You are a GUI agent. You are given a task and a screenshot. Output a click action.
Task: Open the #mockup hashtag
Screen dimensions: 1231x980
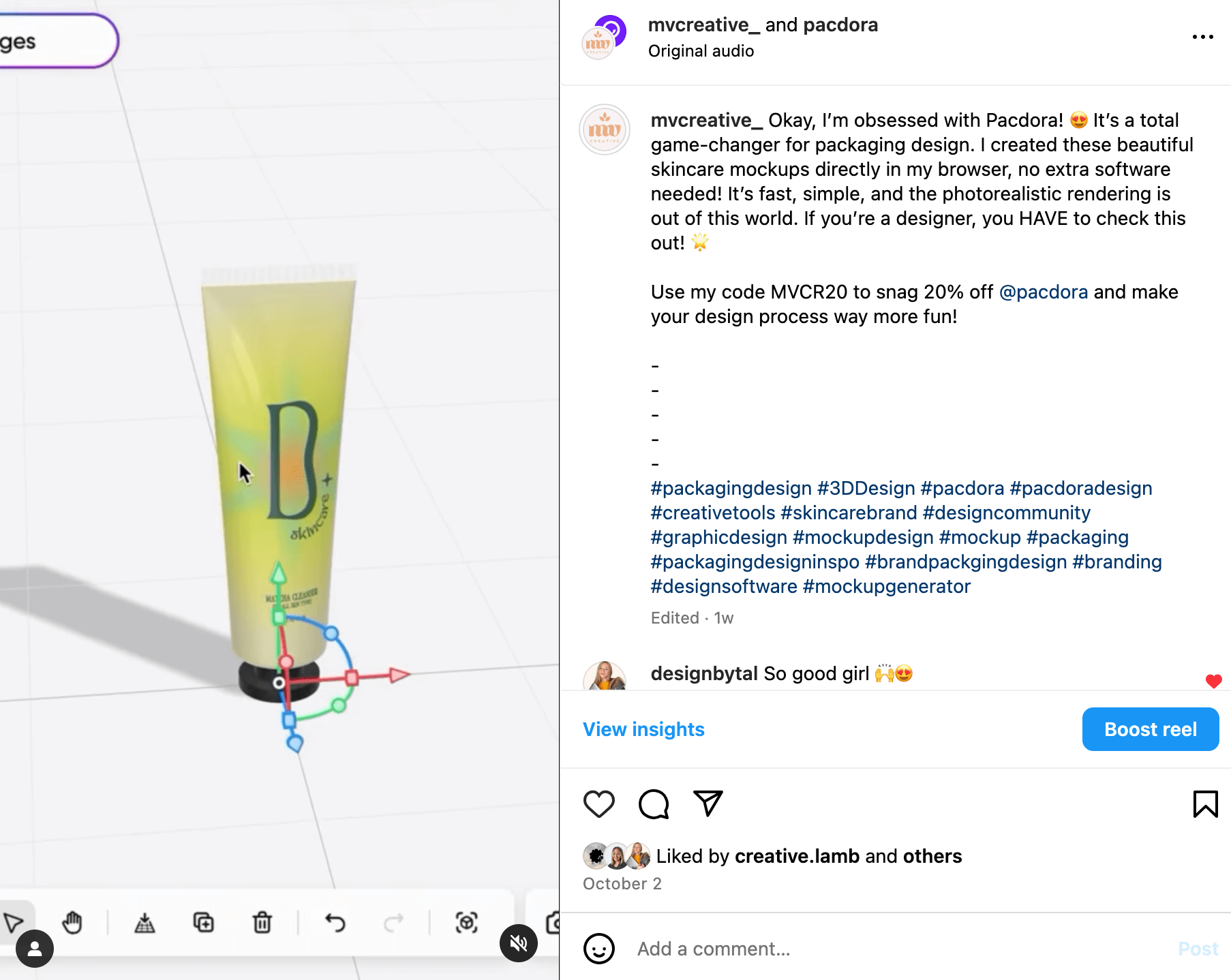pos(979,537)
